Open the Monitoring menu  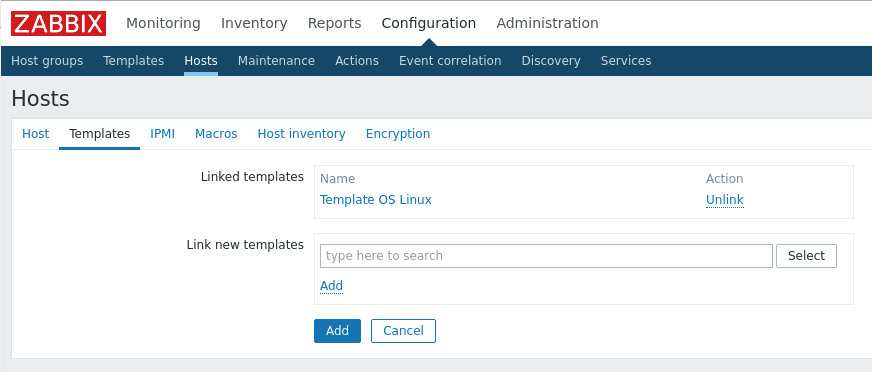point(163,23)
